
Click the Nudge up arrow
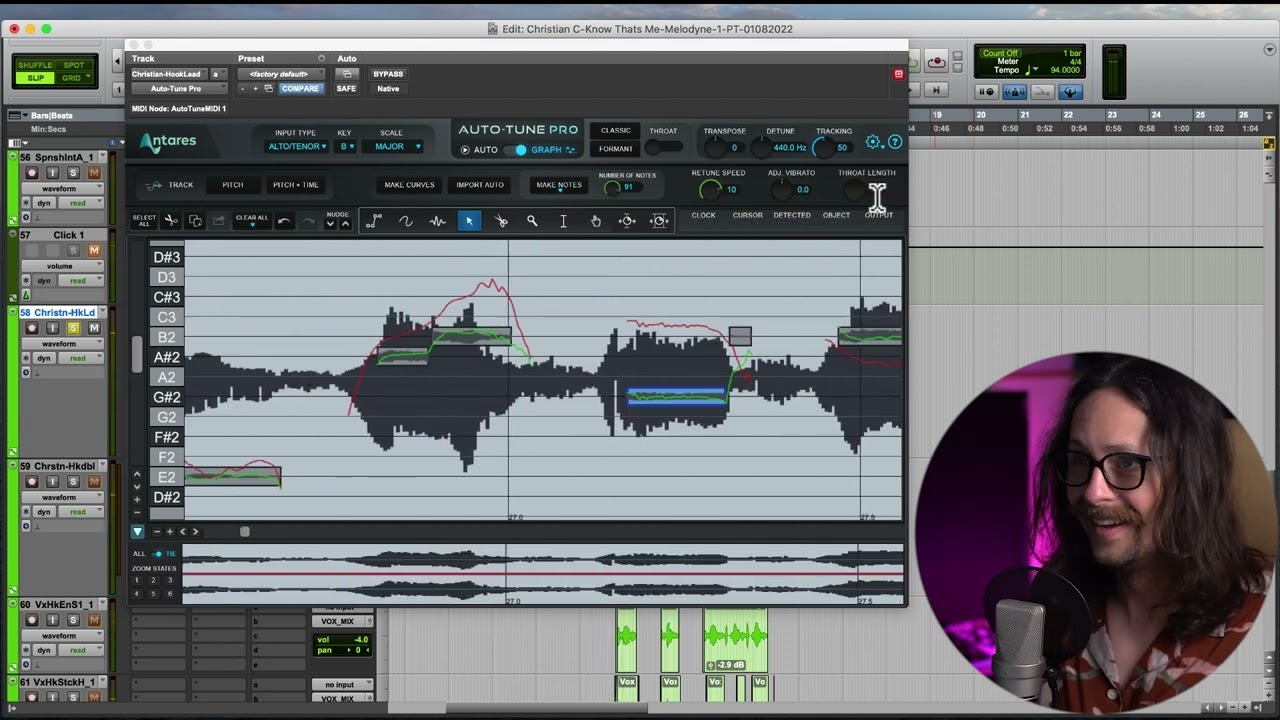pyautogui.click(x=346, y=224)
